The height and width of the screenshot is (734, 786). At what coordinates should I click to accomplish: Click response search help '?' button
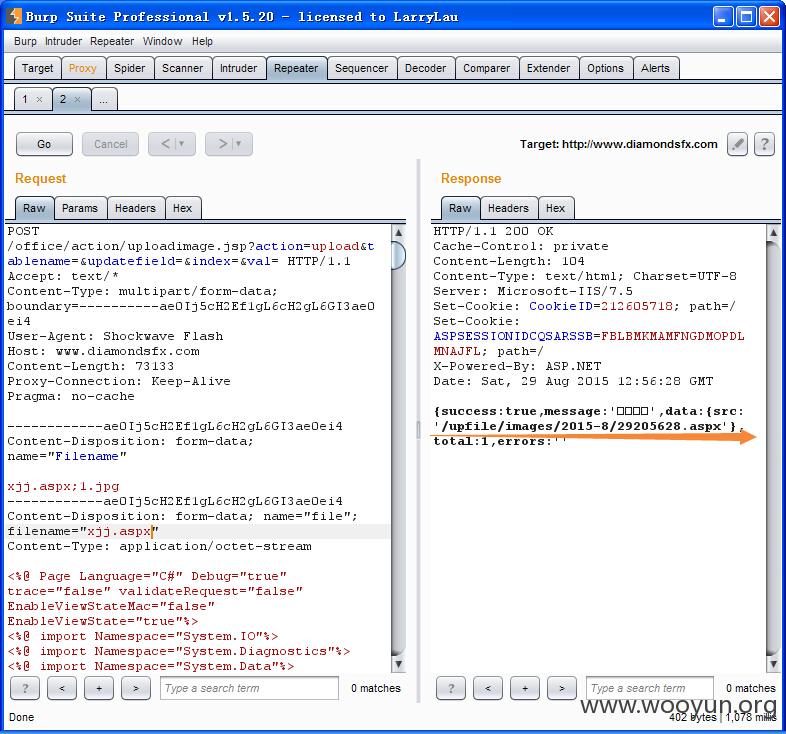pos(451,688)
